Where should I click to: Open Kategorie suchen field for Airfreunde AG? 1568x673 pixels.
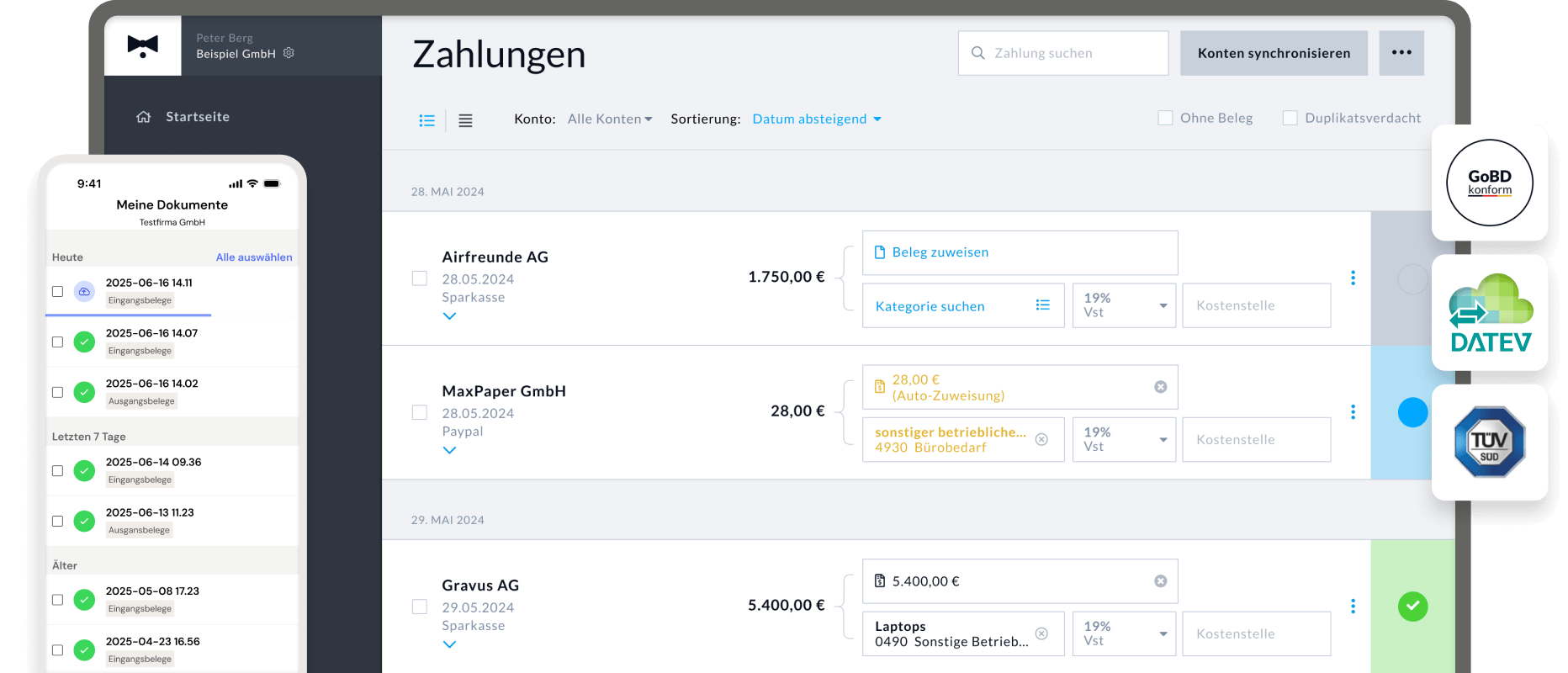963,305
